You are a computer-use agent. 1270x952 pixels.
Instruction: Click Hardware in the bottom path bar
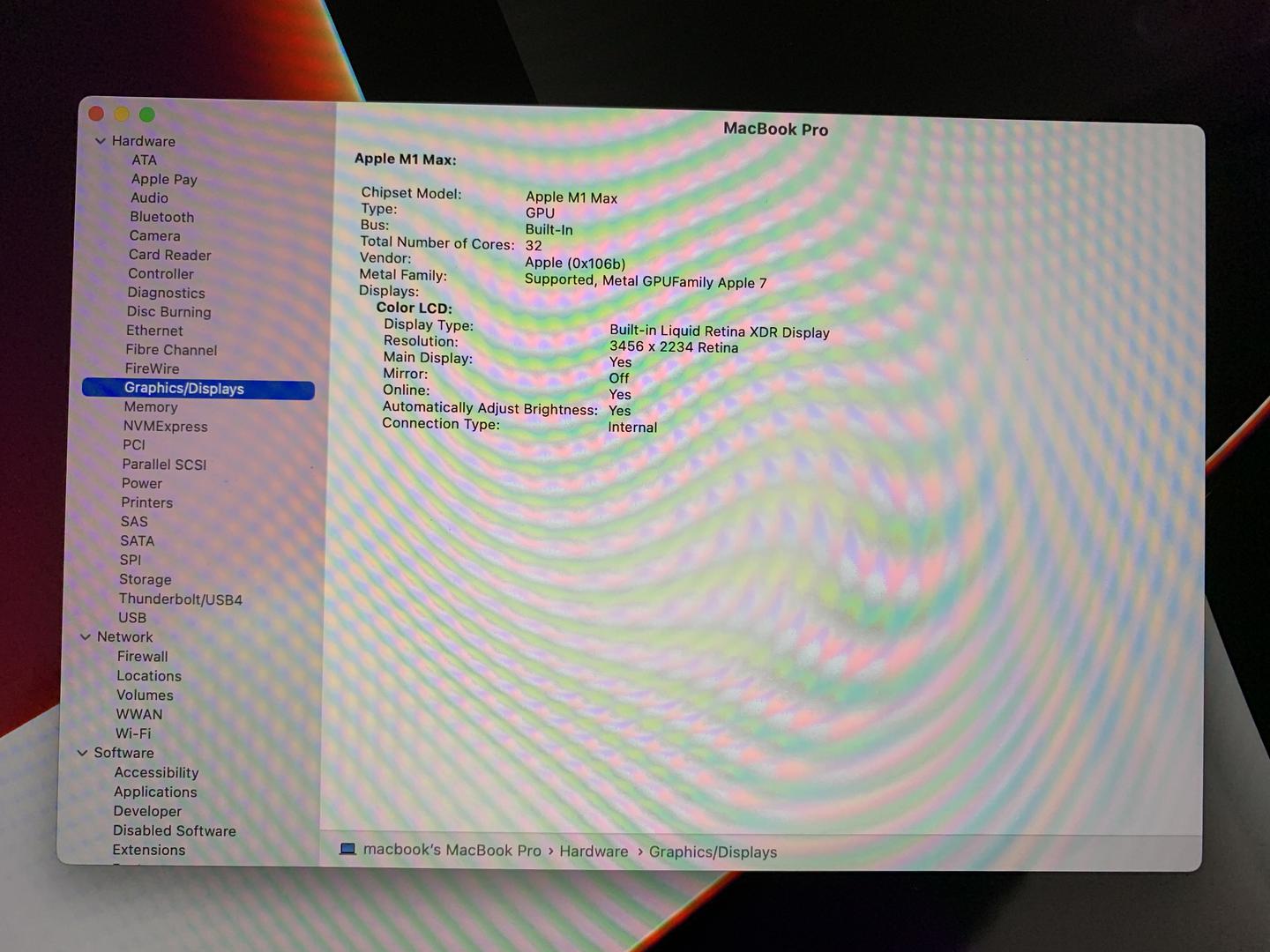[594, 852]
